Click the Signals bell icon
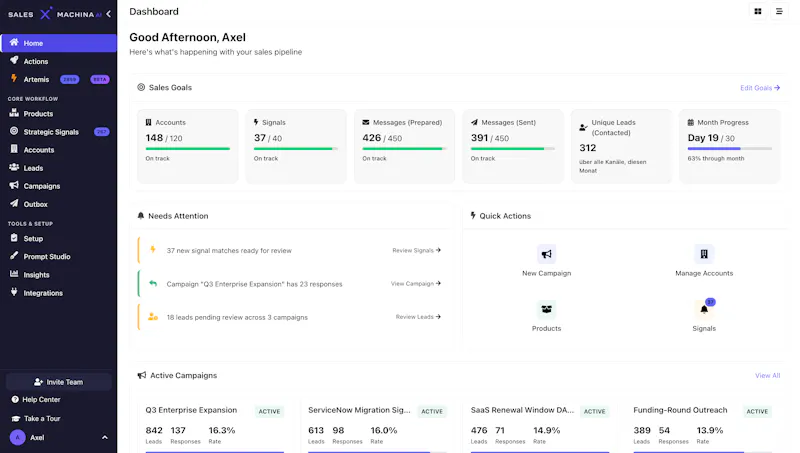The height and width of the screenshot is (453, 800). click(704, 309)
